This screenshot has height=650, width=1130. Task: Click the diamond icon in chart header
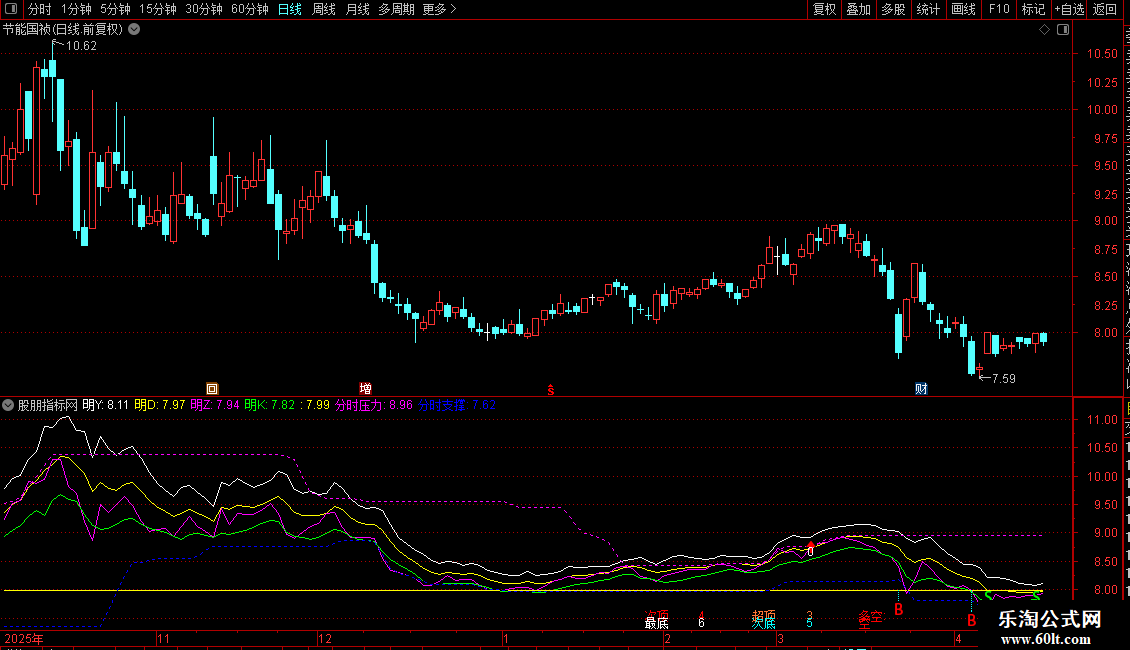pos(1044,30)
